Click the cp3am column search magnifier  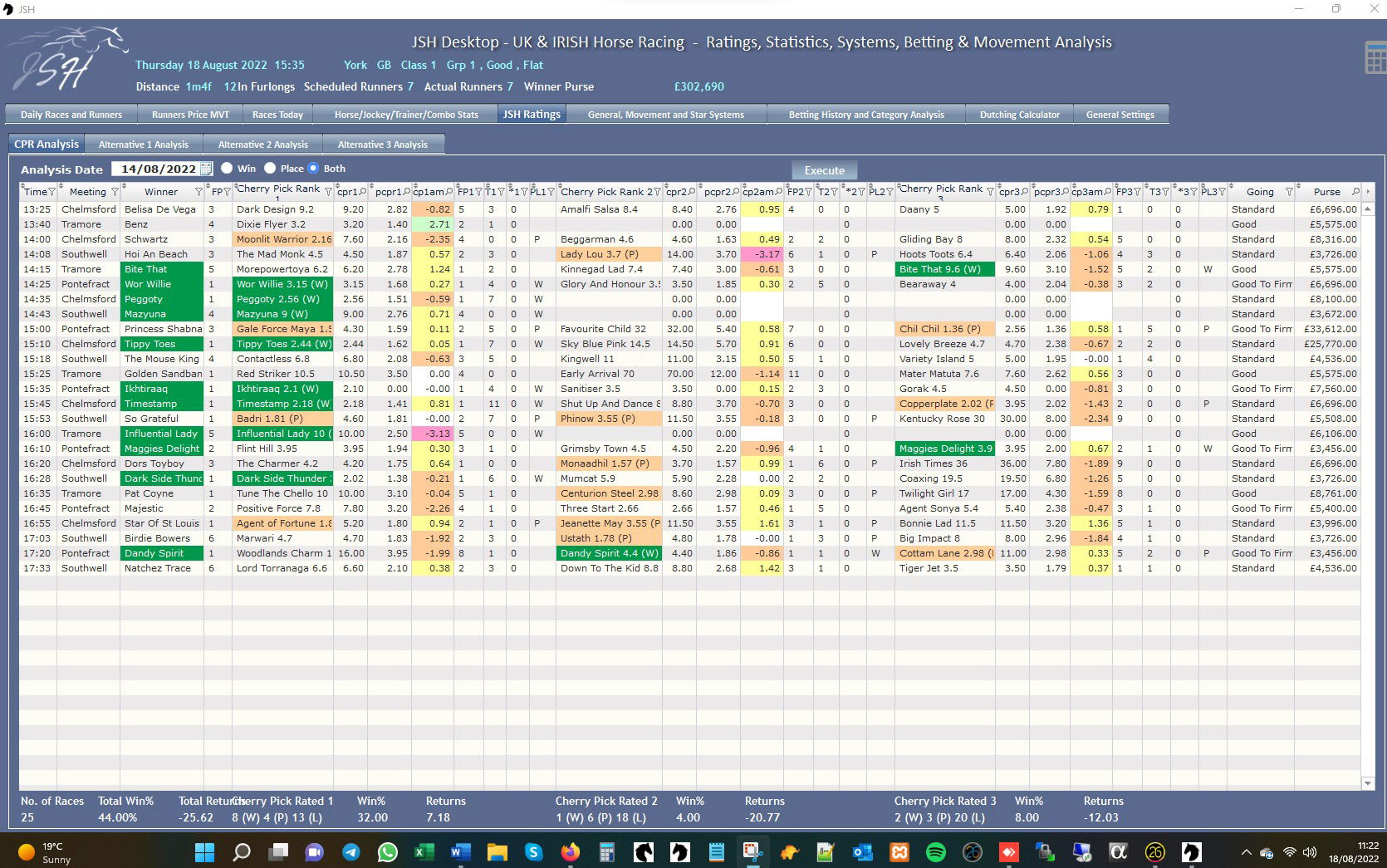tap(1108, 192)
